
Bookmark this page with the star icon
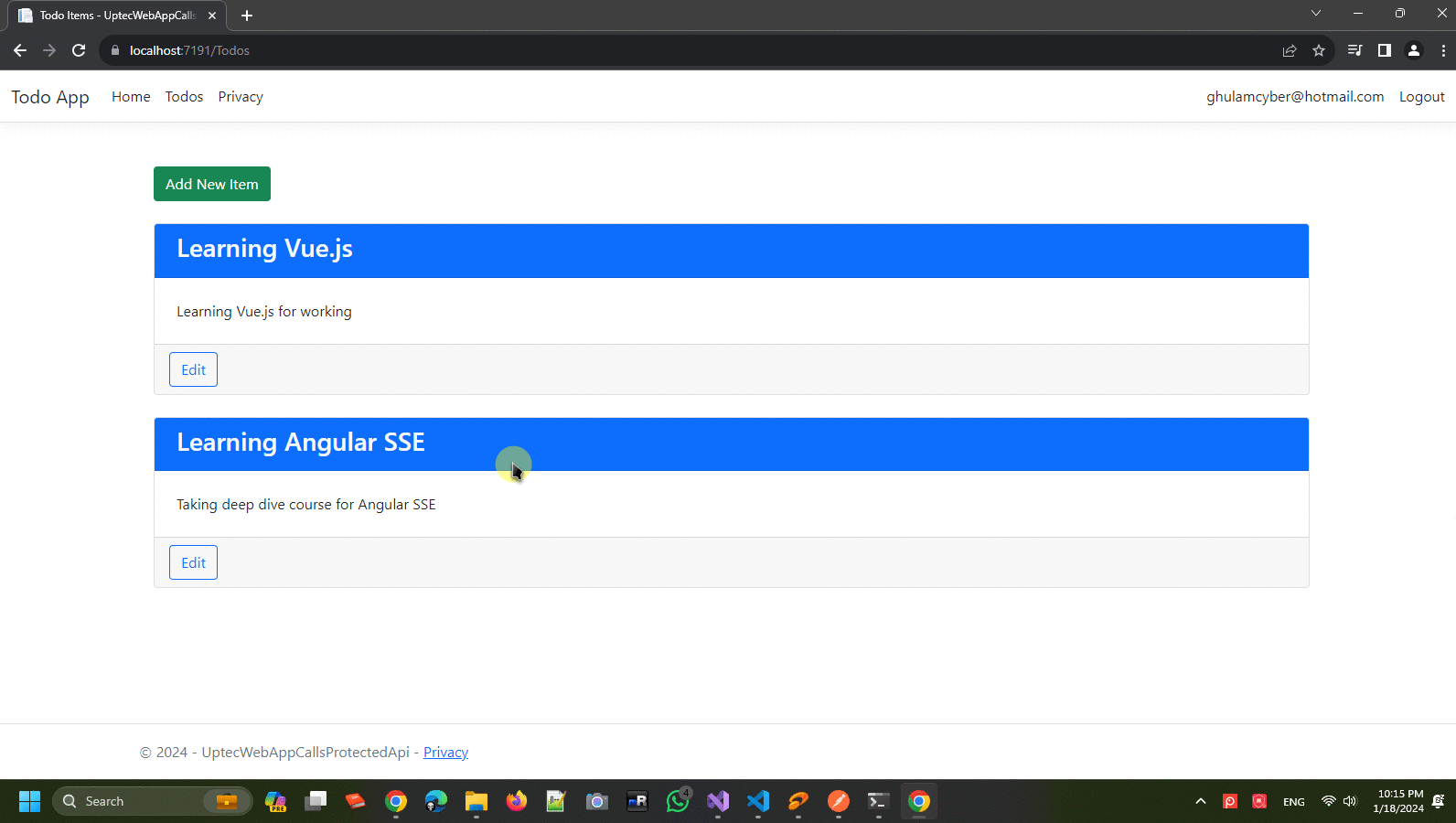click(1319, 50)
